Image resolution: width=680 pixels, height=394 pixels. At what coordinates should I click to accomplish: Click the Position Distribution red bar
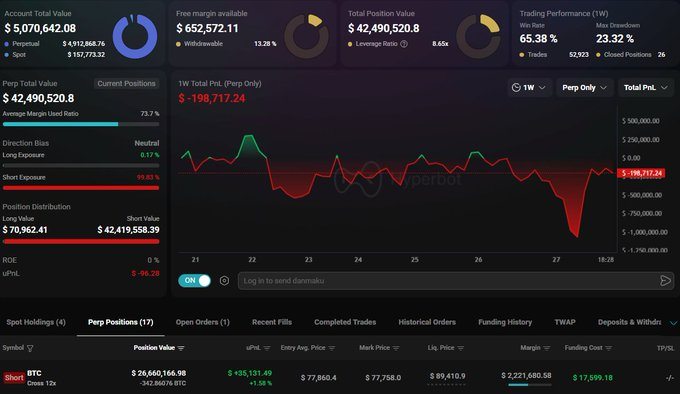81,241
